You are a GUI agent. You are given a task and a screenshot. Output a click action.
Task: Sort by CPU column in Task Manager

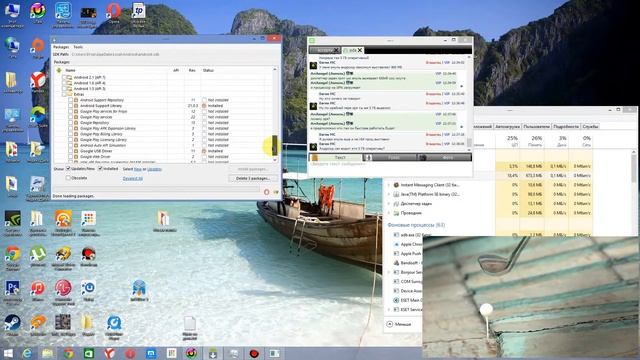click(508, 141)
